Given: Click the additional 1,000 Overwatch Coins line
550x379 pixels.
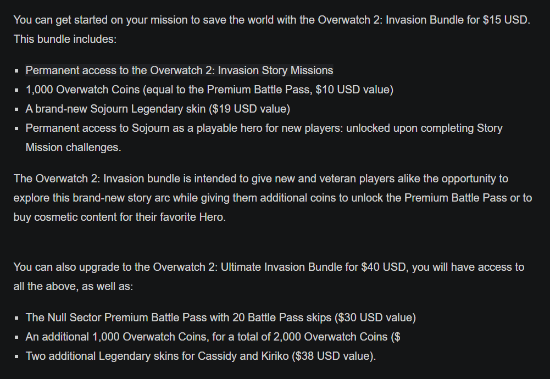Looking at the screenshot, I should point(213,337).
